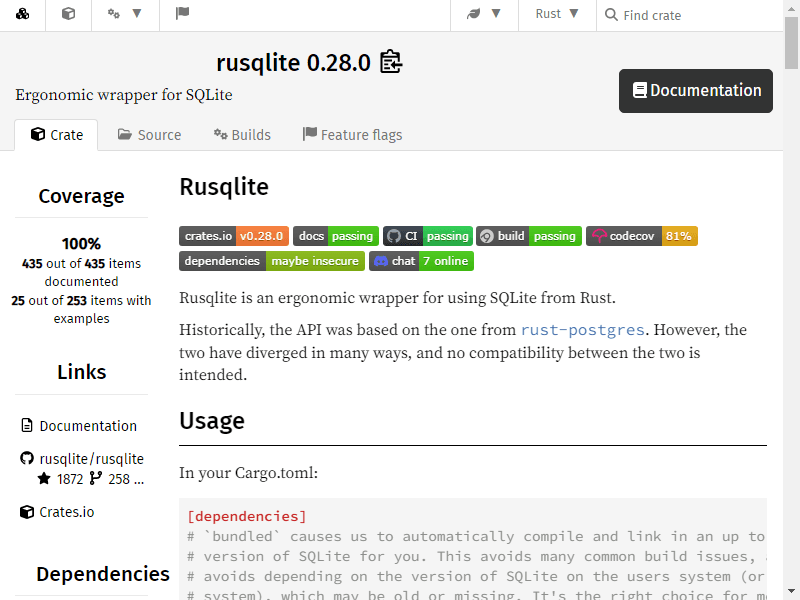Click the folder icon on Source tab
Screen dimensions: 800x600
124,134
